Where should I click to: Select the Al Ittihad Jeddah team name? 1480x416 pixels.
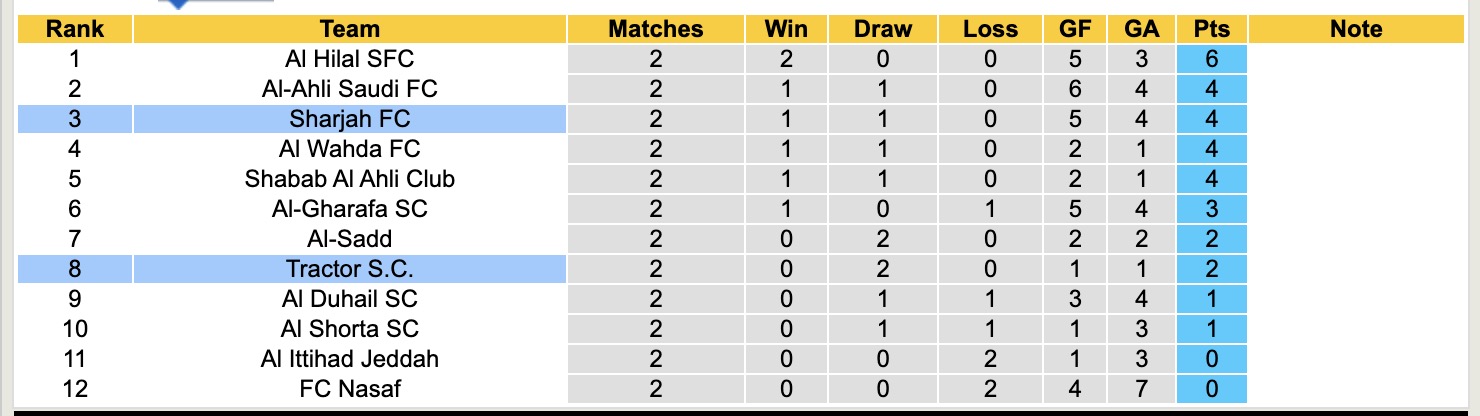[349, 359]
